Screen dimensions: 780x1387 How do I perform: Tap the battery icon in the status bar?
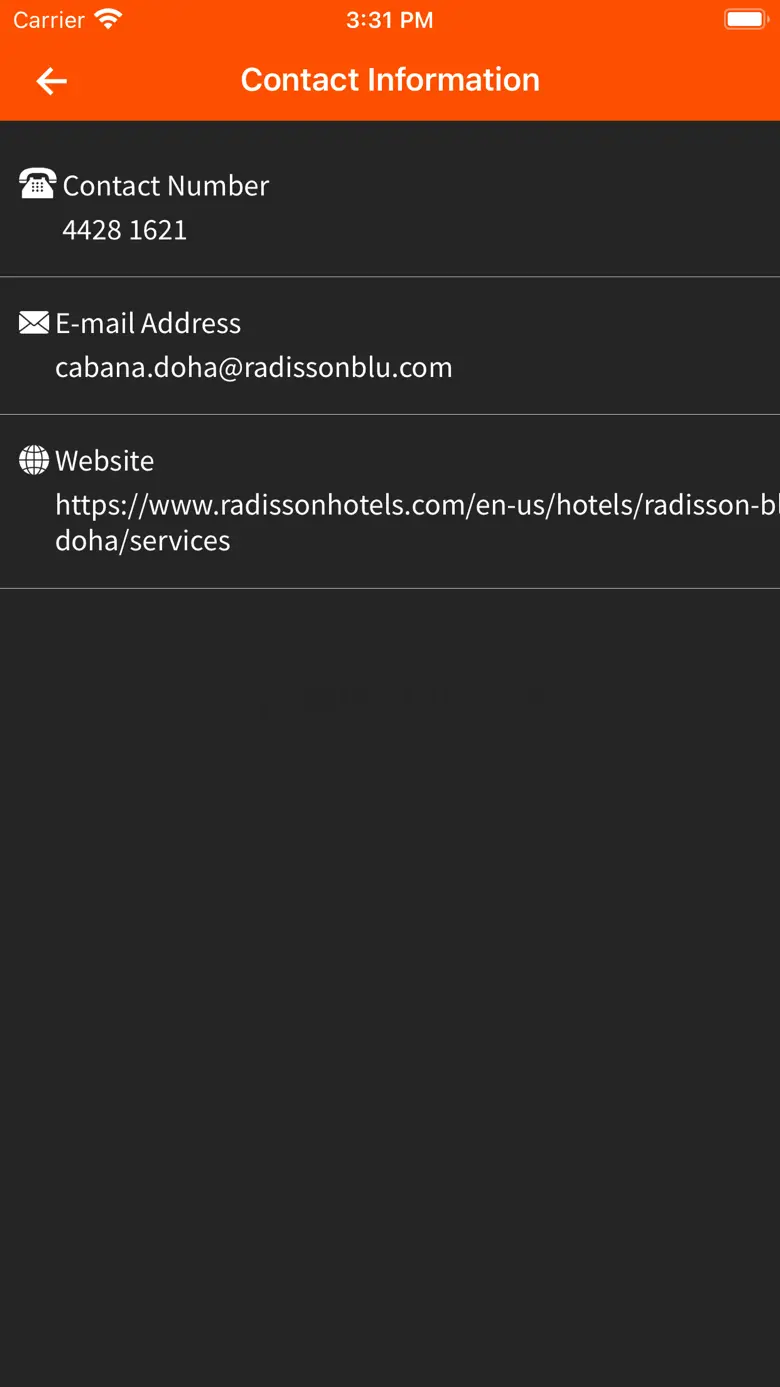744,19
